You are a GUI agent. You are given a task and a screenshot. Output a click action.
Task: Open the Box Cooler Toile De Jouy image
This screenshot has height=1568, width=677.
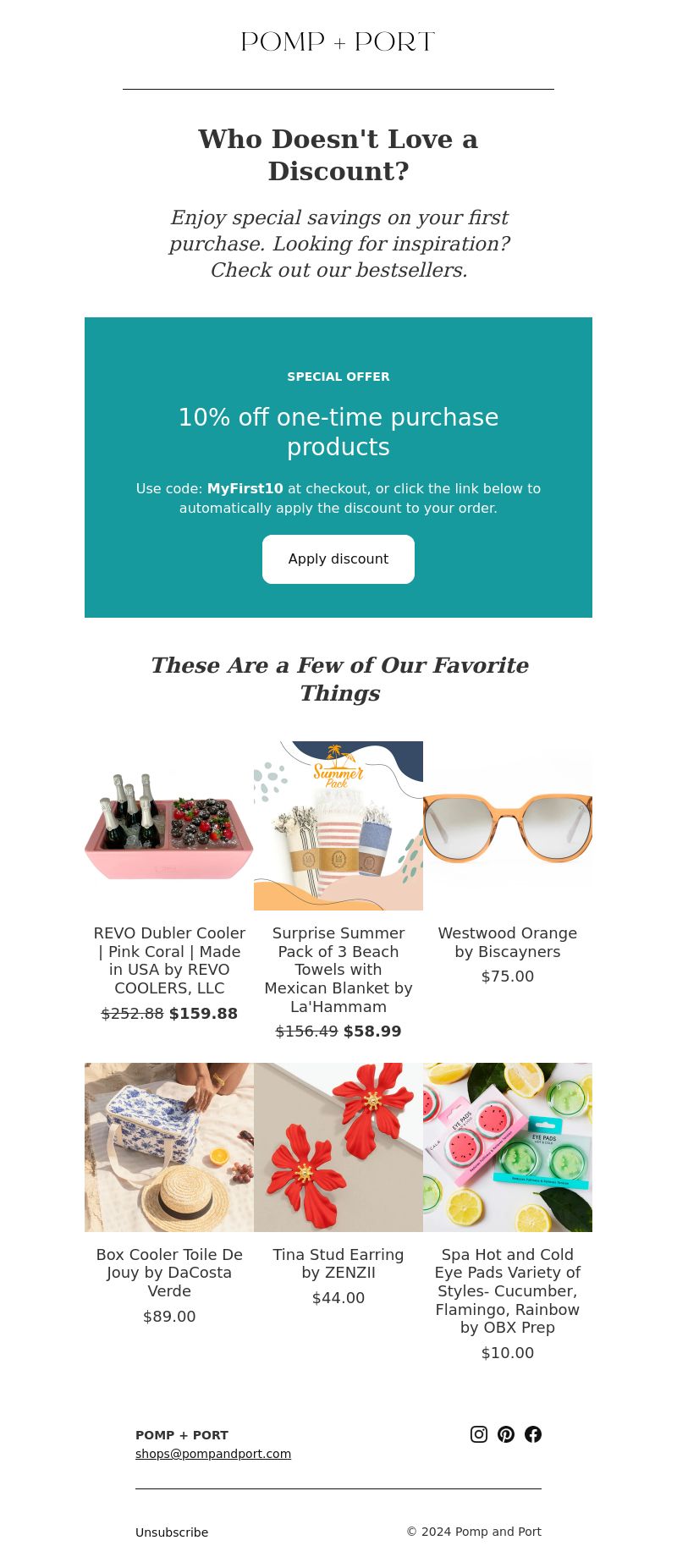click(x=169, y=1147)
